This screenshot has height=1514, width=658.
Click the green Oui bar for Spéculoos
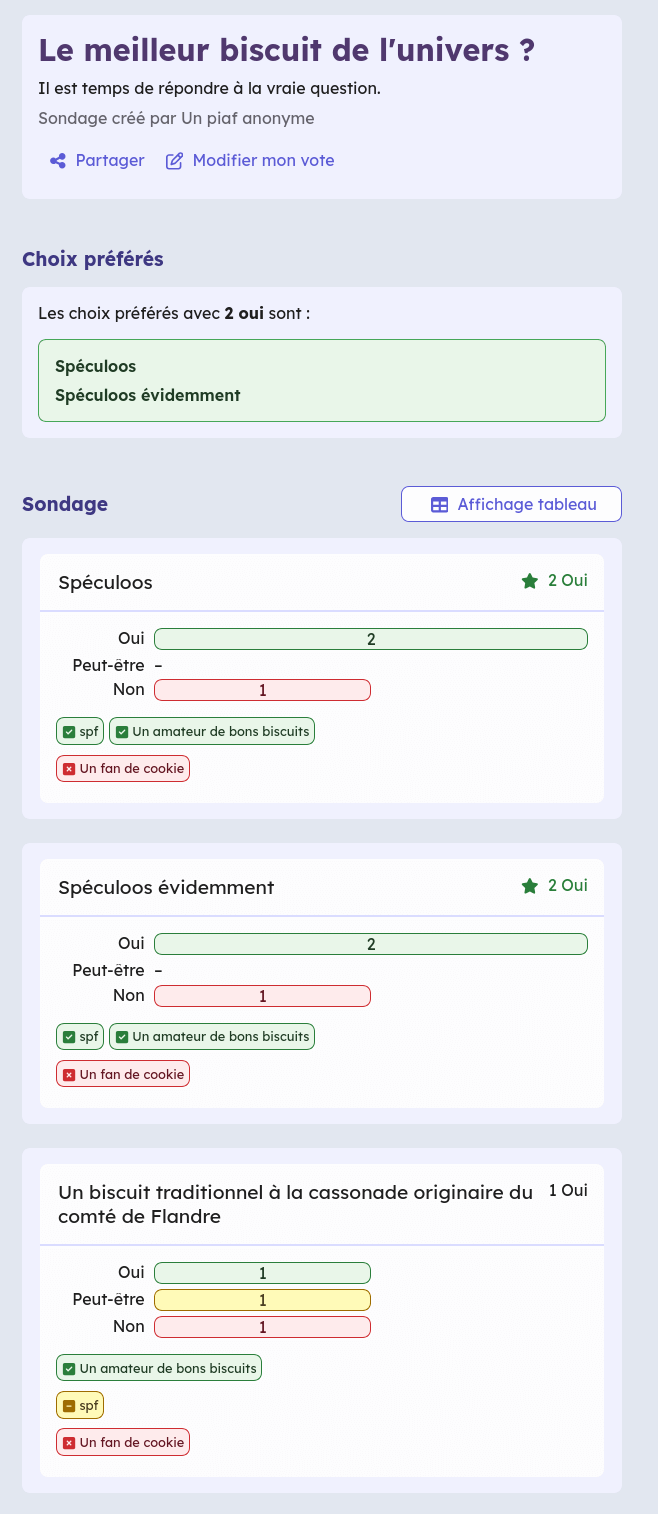coord(371,639)
